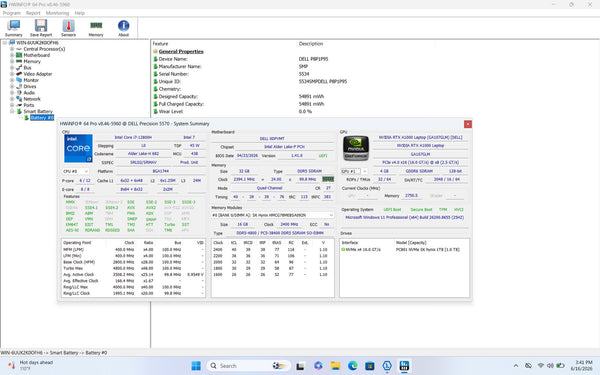
Task: Click the taskbar Search box
Action: point(249,366)
